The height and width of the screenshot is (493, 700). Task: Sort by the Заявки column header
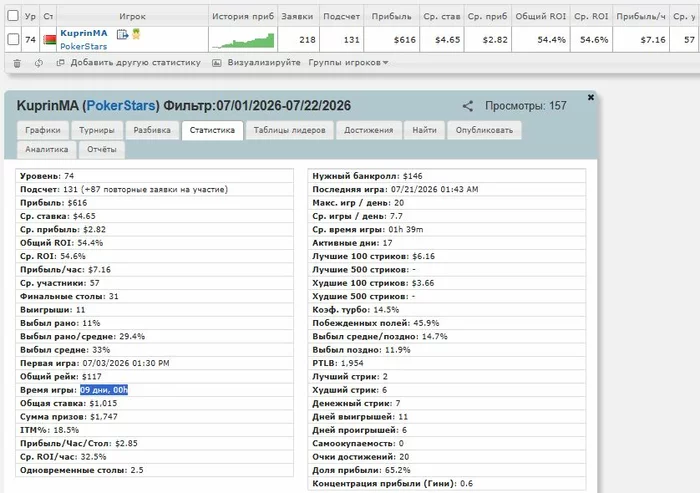click(x=297, y=16)
